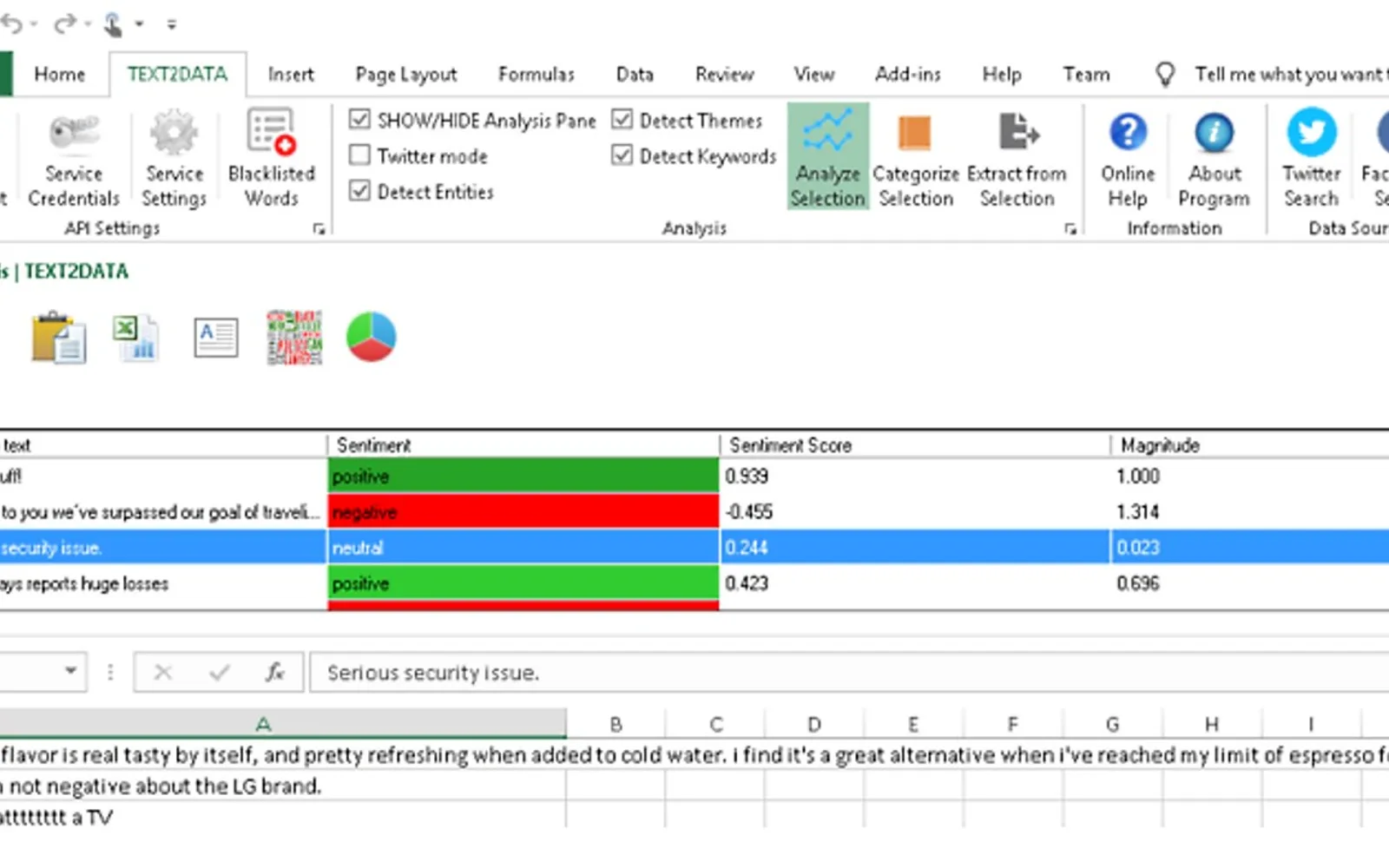
Task: Open About Program info
Action: (1214, 160)
